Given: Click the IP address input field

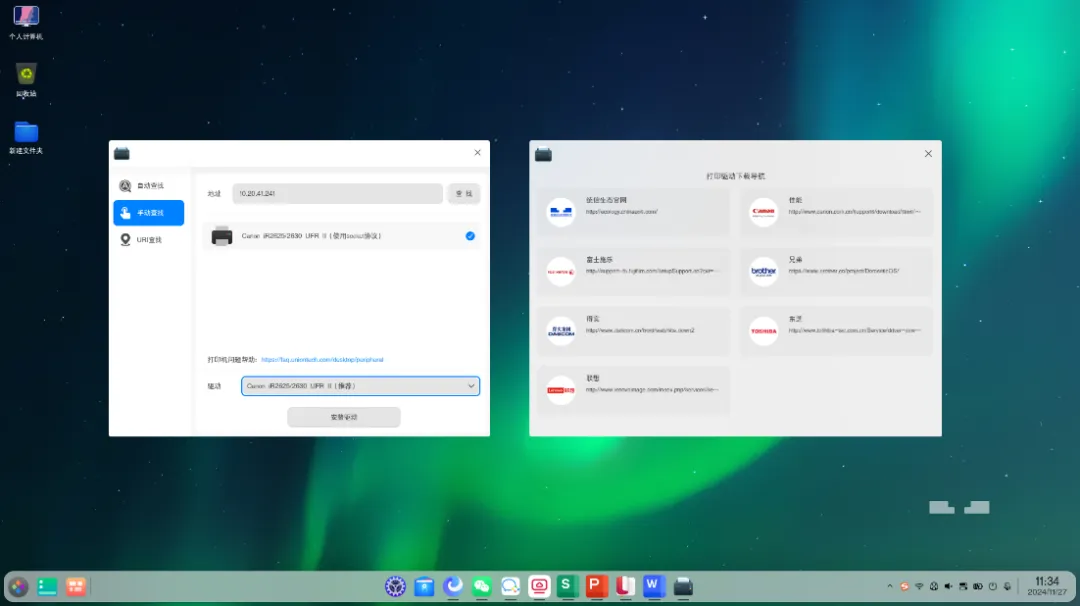Looking at the screenshot, I should pos(338,194).
